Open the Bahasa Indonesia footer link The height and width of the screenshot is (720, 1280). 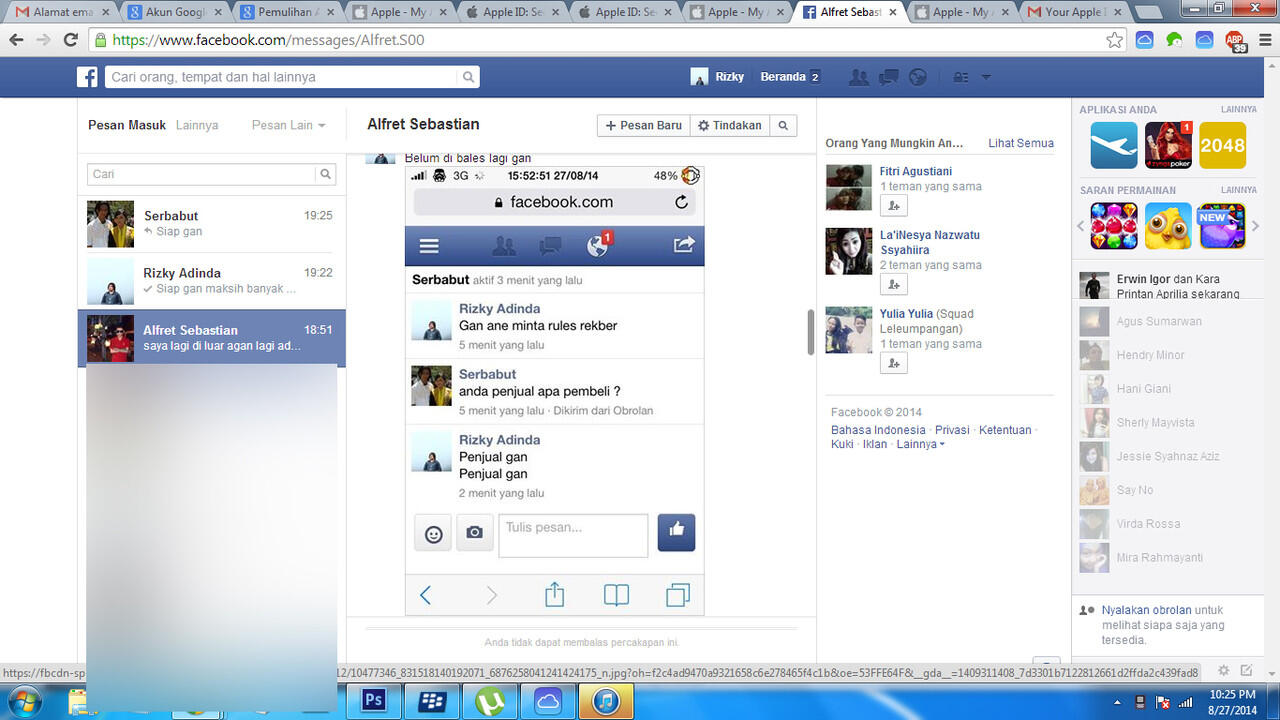pyautogui.click(x=878, y=430)
